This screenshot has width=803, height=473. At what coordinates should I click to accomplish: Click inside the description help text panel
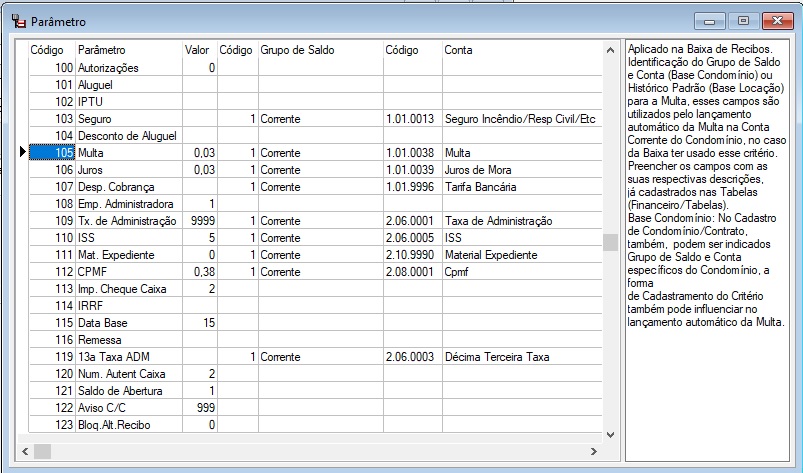(x=707, y=250)
